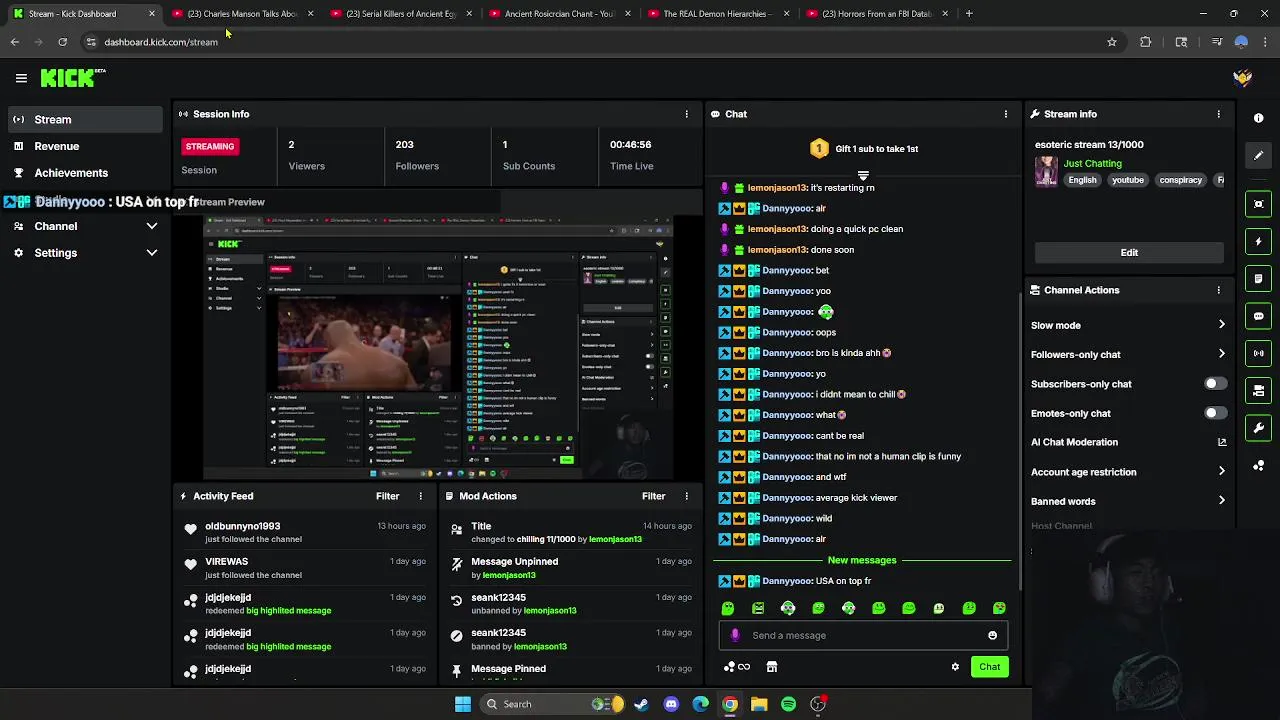Open the chat settings gear icon

click(955, 667)
